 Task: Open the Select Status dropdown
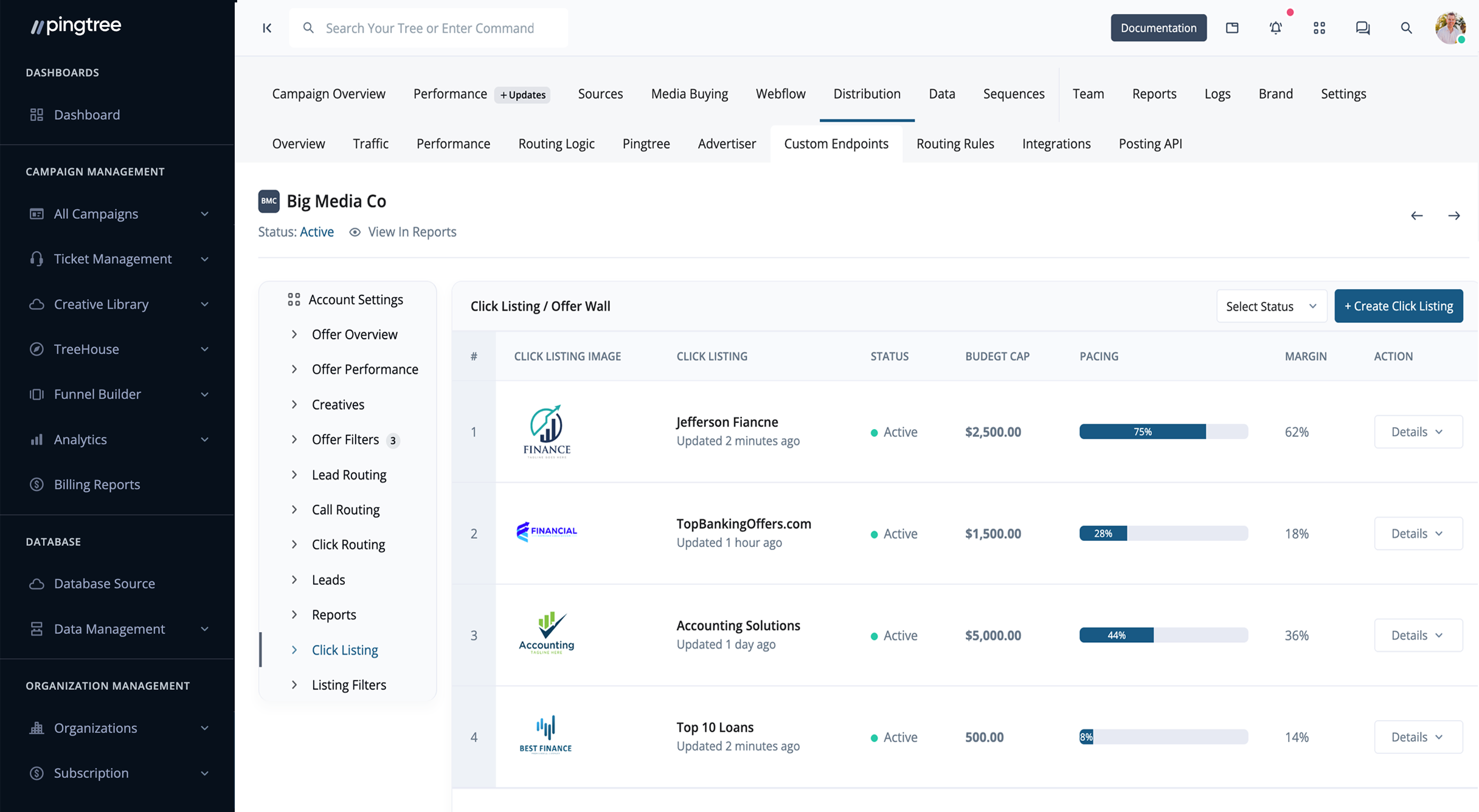tap(1271, 306)
